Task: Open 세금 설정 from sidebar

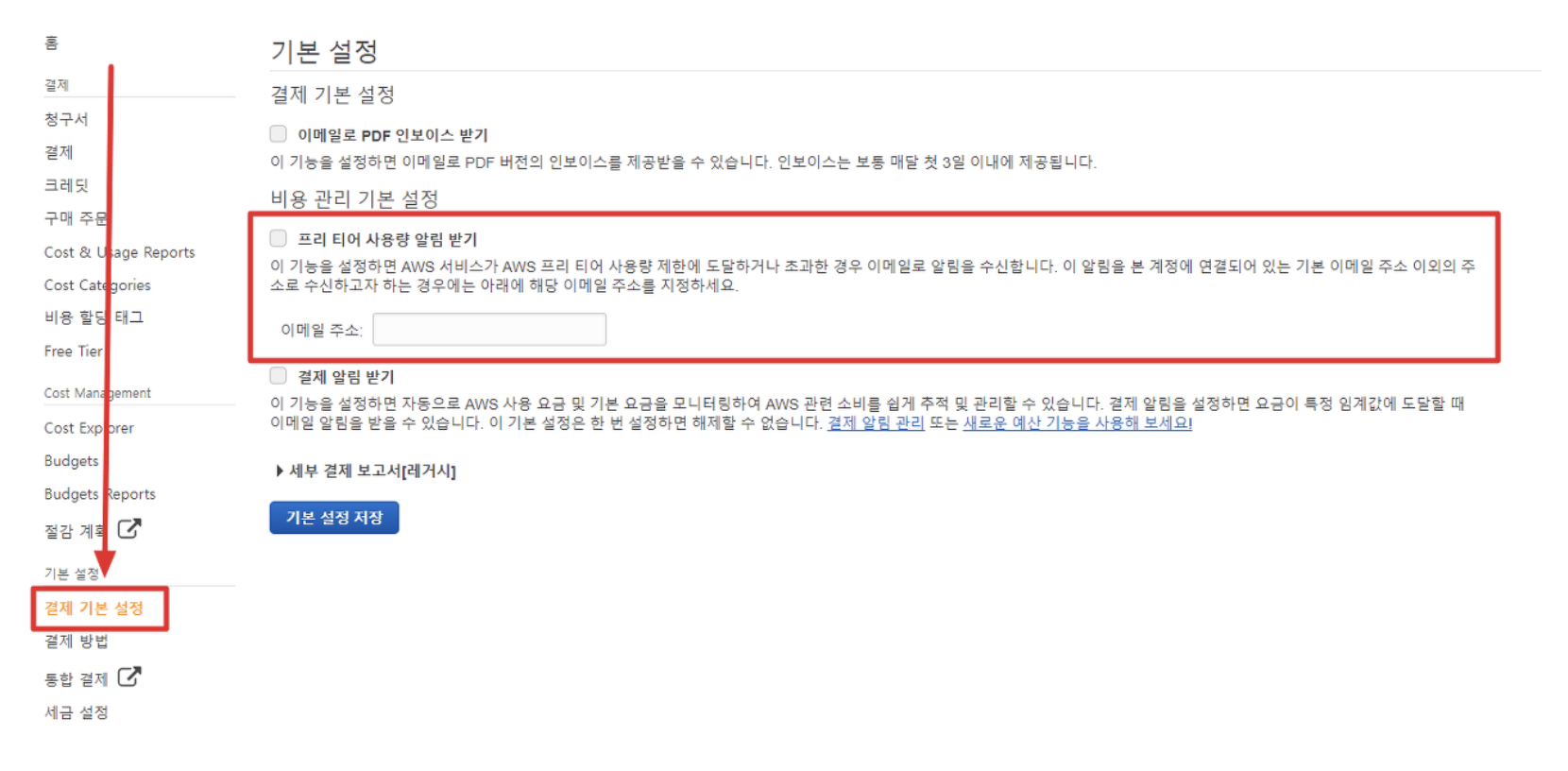Action: [77, 712]
